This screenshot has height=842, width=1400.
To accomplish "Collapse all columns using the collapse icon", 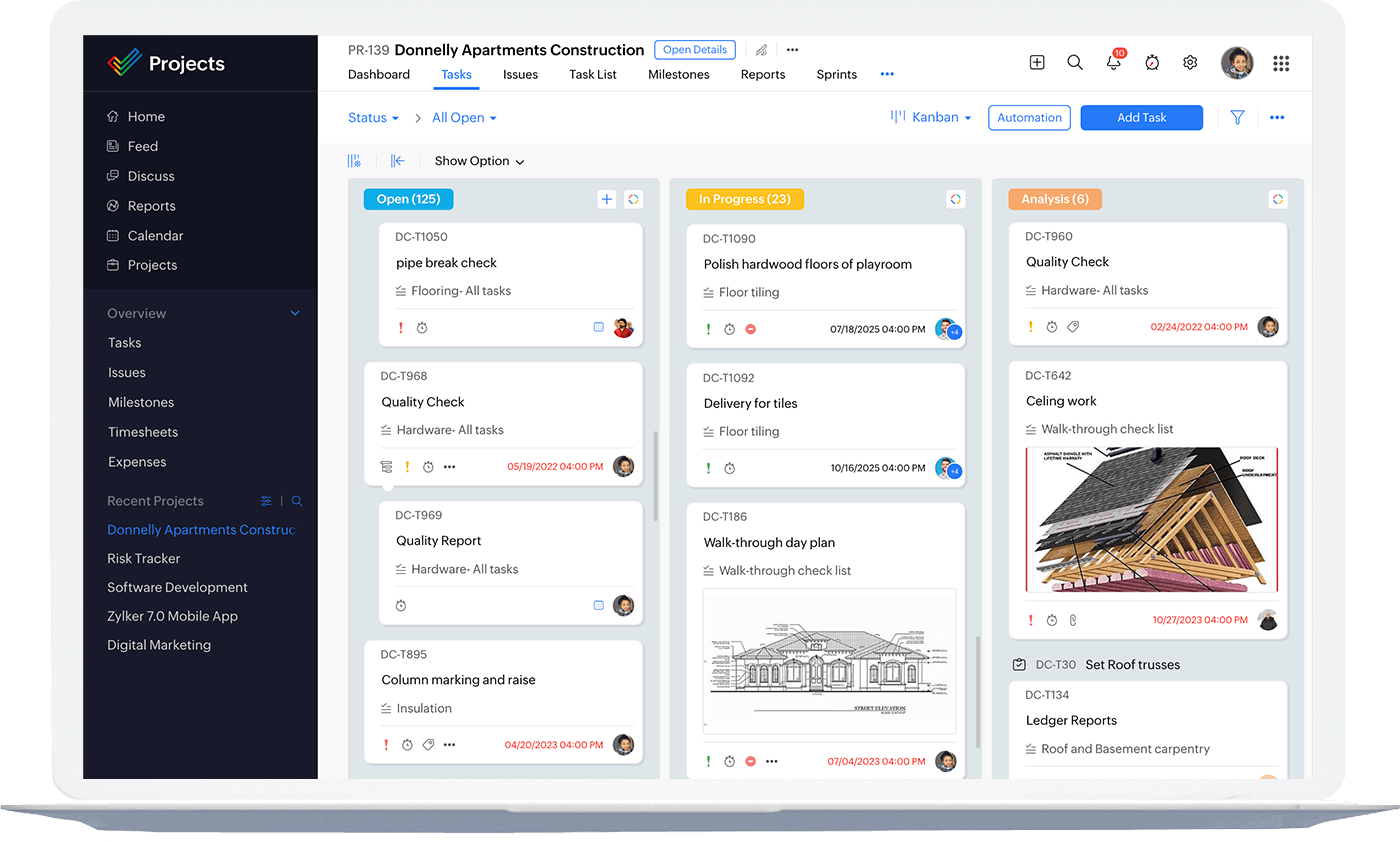I will [396, 160].
